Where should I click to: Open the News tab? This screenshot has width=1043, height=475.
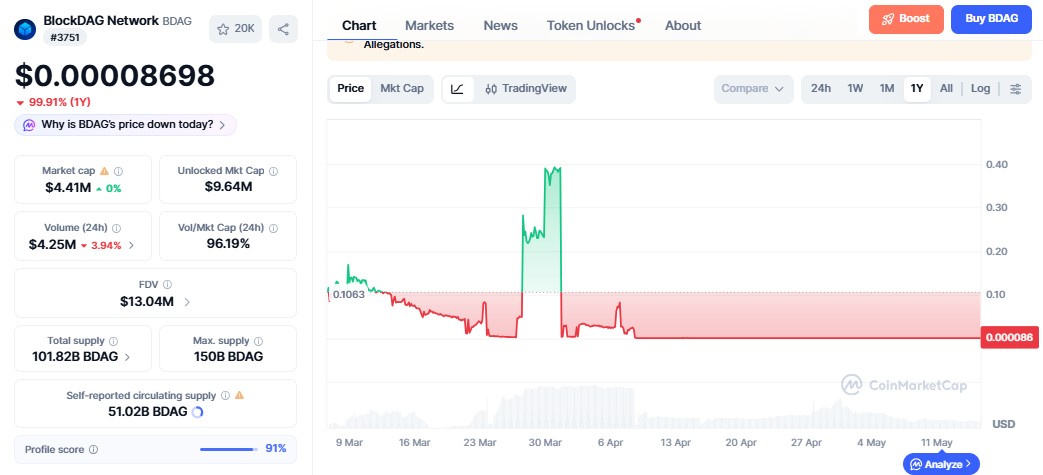[x=500, y=26]
